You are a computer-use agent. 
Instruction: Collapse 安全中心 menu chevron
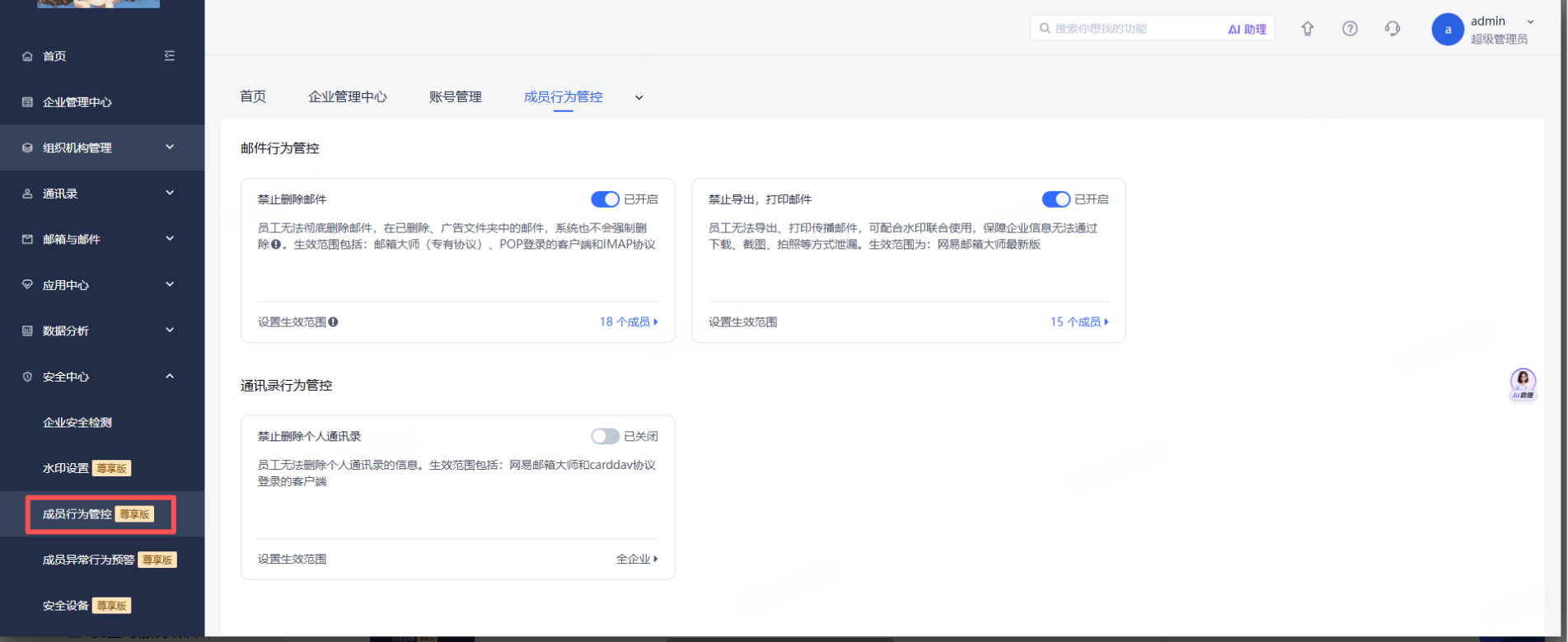click(170, 377)
